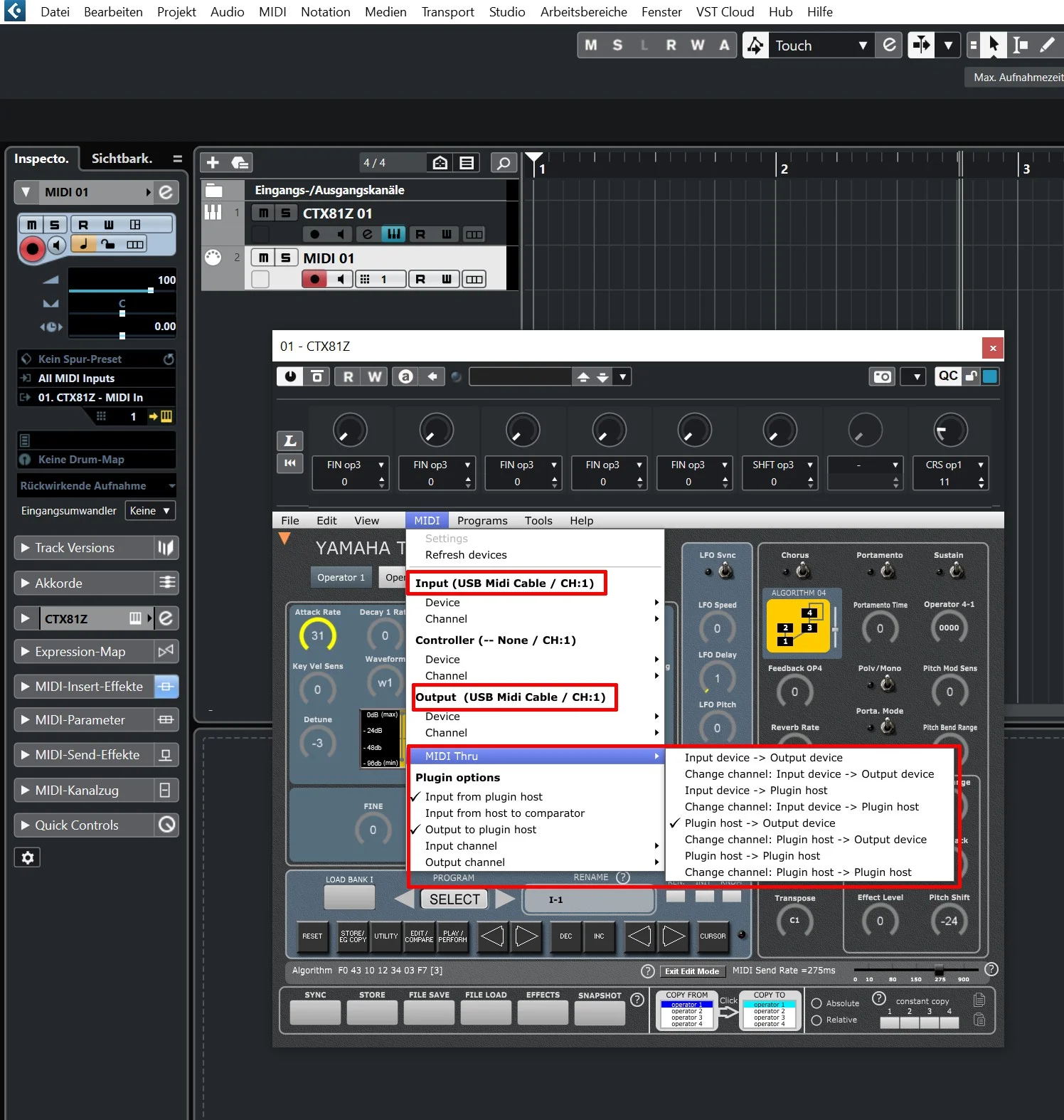
Task: Select the Relative radio button
Action: click(816, 1020)
